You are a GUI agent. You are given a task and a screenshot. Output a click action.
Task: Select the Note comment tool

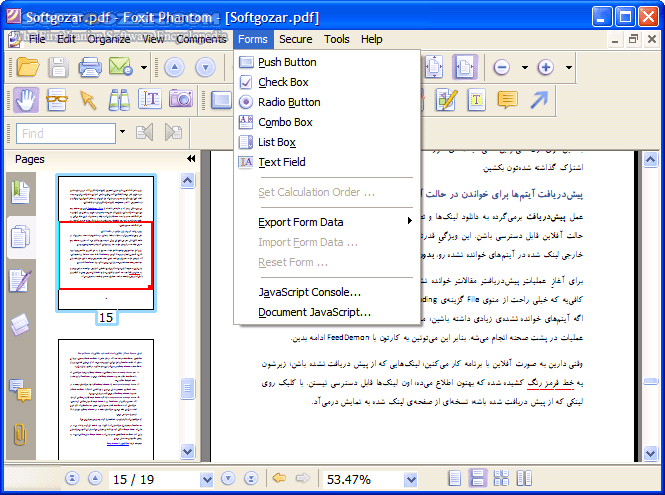508,100
